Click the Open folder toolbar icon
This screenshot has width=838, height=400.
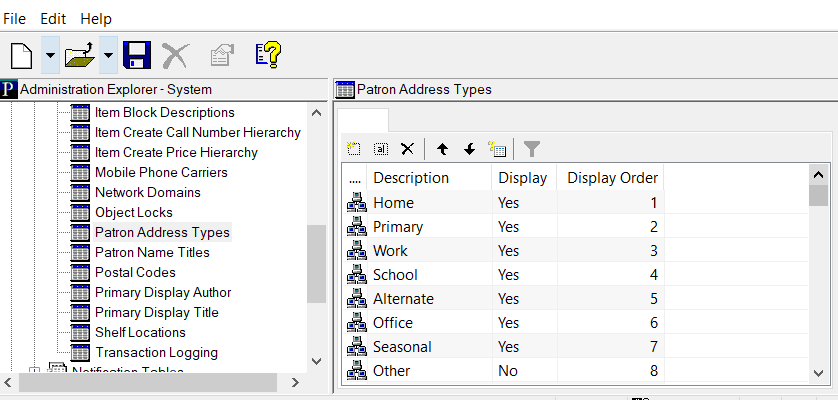click(79, 55)
